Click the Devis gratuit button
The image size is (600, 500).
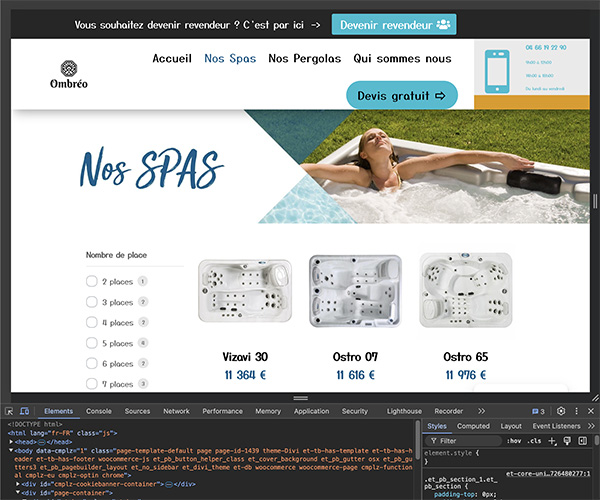402,95
